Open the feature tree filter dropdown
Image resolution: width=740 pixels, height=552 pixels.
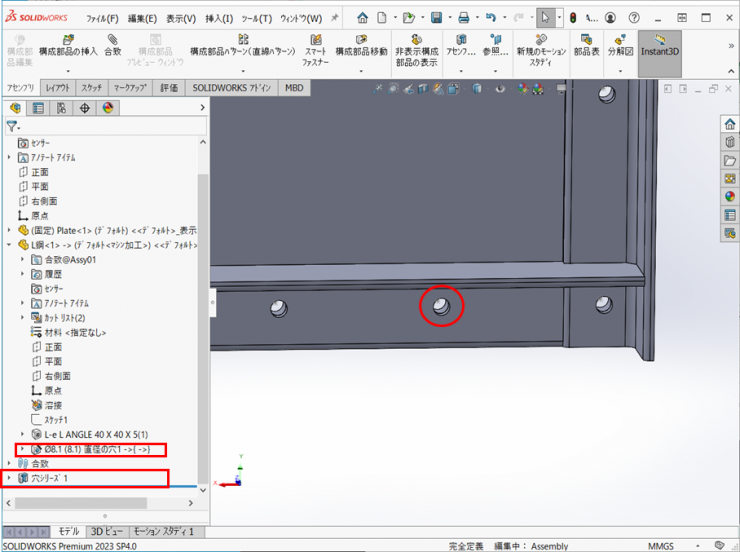click(13, 127)
